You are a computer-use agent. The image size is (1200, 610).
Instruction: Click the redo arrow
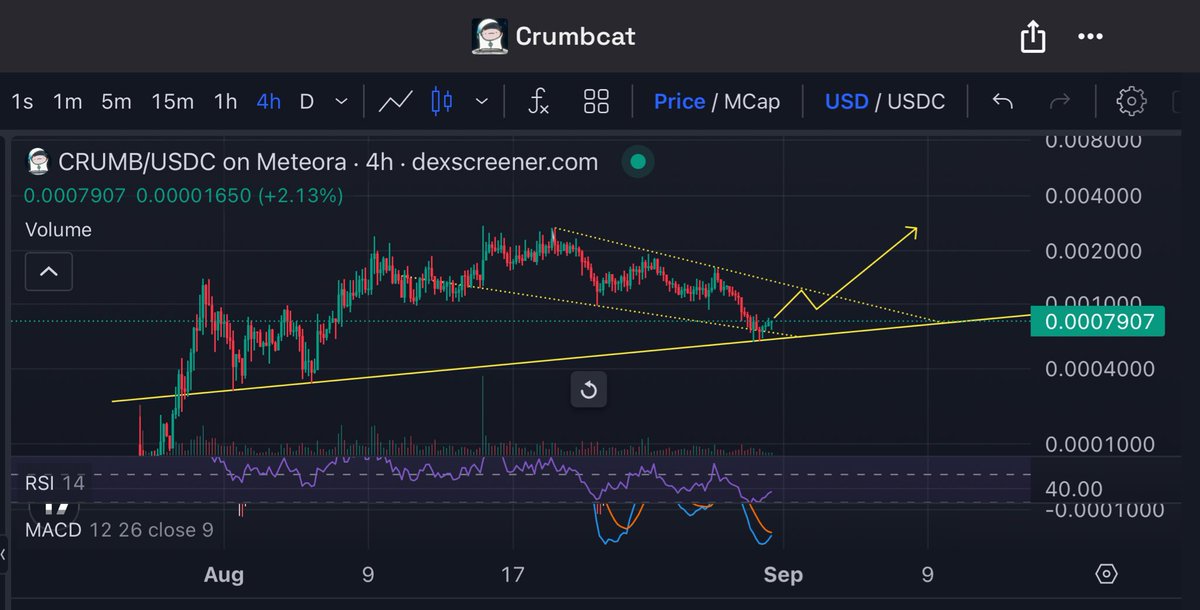click(x=1059, y=101)
